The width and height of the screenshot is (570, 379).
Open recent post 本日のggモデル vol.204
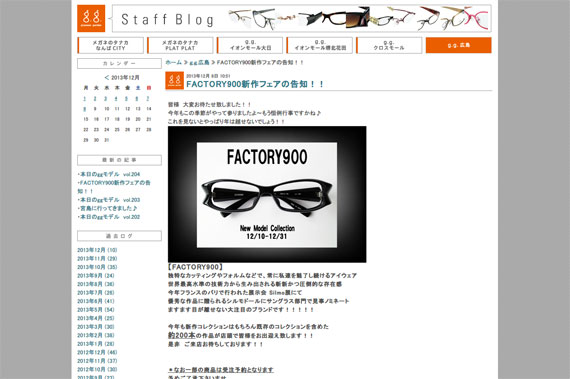[x=110, y=174]
